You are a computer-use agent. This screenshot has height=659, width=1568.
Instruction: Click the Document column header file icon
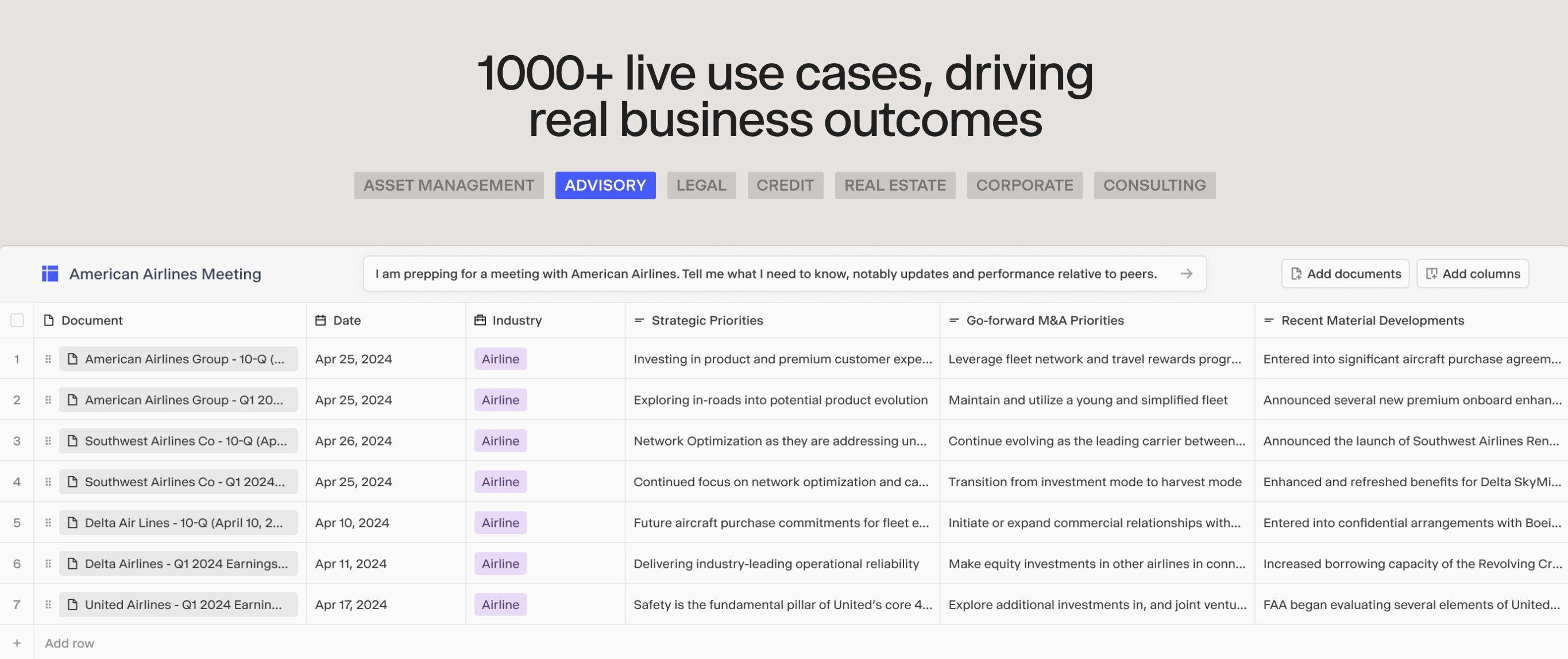[x=49, y=320]
